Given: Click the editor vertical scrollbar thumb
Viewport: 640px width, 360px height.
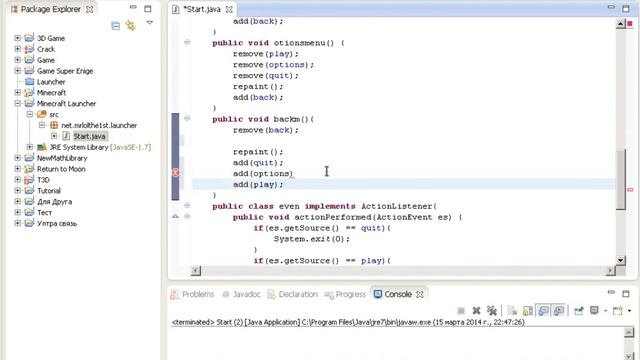Looking at the screenshot, I should click(x=620, y=180).
